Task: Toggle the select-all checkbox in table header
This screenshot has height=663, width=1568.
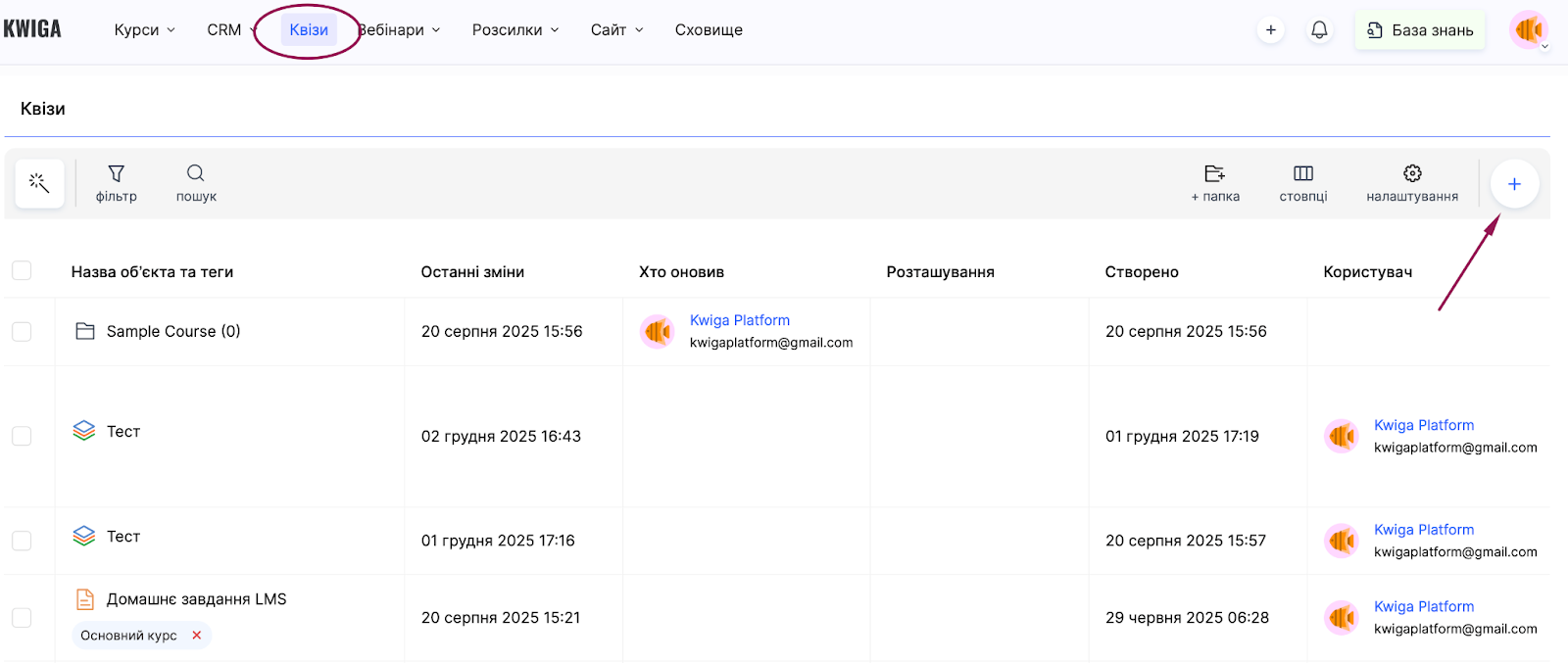Action: pos(22,271)
